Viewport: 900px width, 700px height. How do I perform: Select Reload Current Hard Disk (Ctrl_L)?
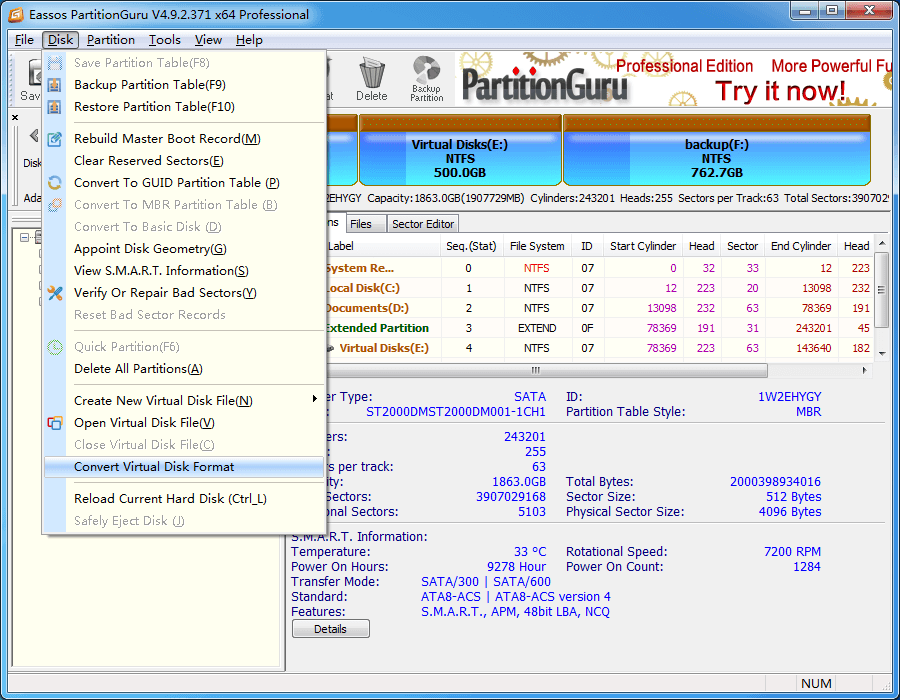[x=184, y=499]
